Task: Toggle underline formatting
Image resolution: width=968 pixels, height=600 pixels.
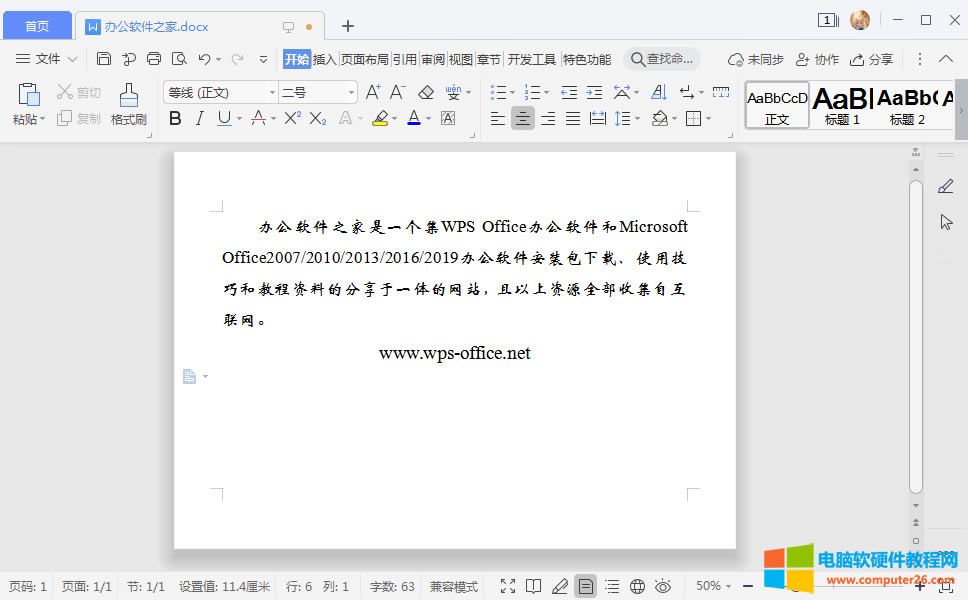Action: coord(224,118)
